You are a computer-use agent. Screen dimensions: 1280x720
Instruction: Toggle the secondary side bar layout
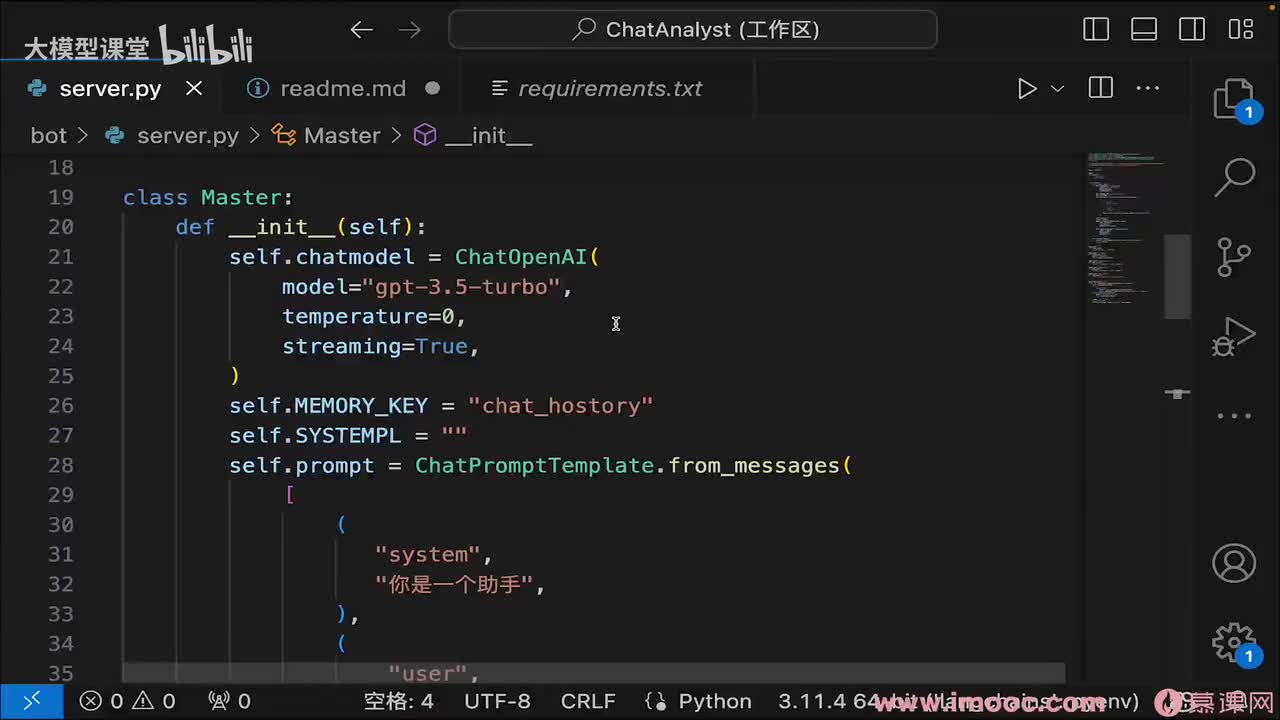(x=1192, y=30)
